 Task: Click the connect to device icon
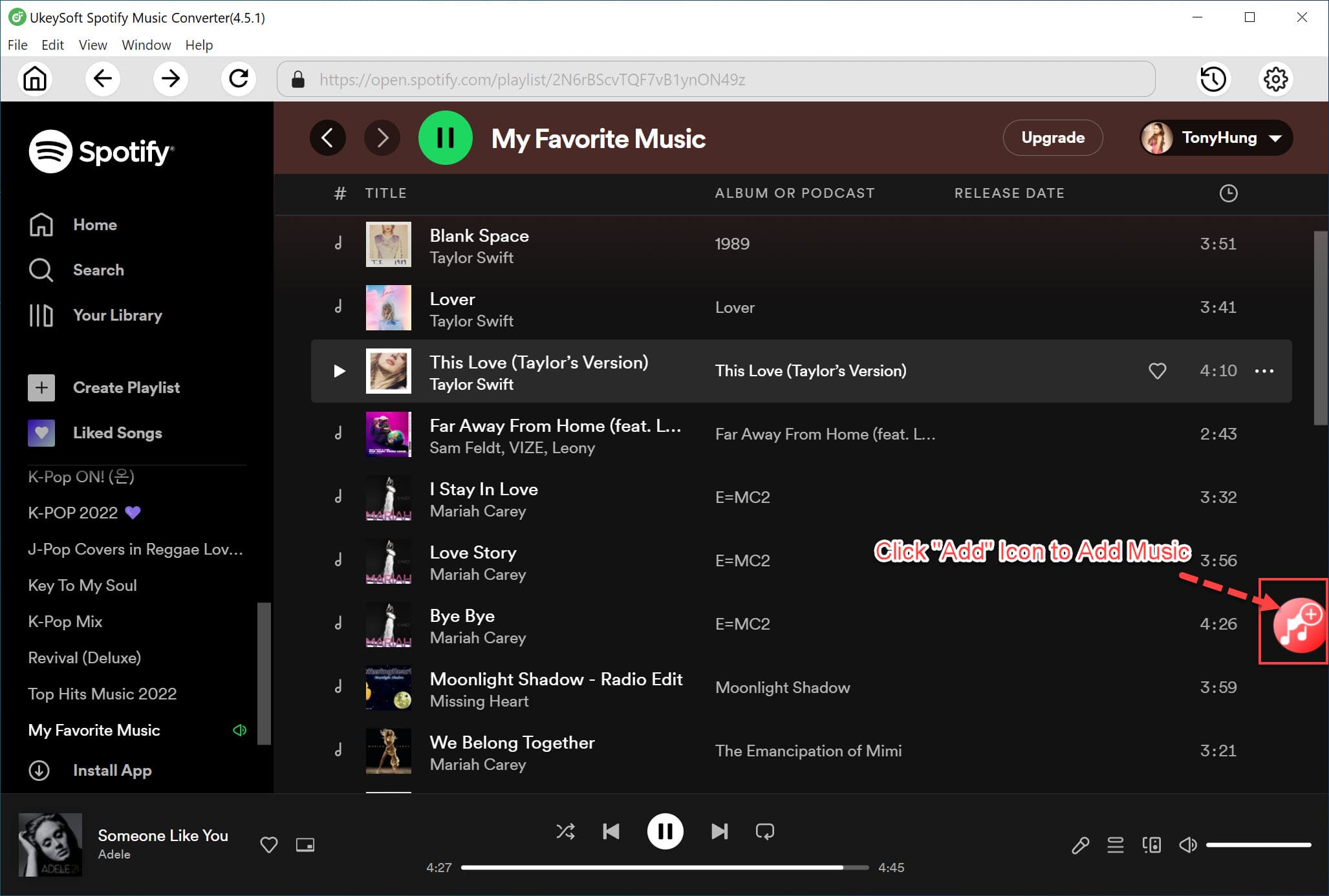[1150, 845]
